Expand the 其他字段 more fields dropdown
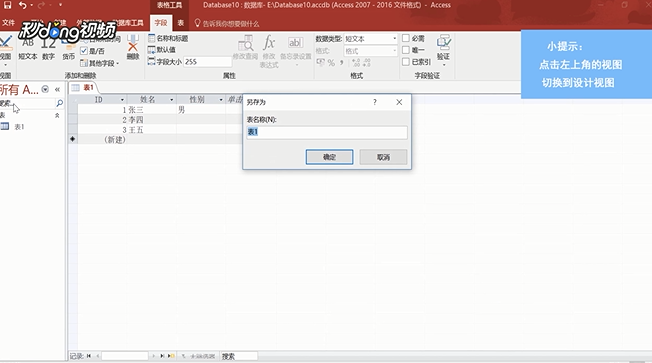Viewport: 652px width, 363px height. [x=99, y=63]
